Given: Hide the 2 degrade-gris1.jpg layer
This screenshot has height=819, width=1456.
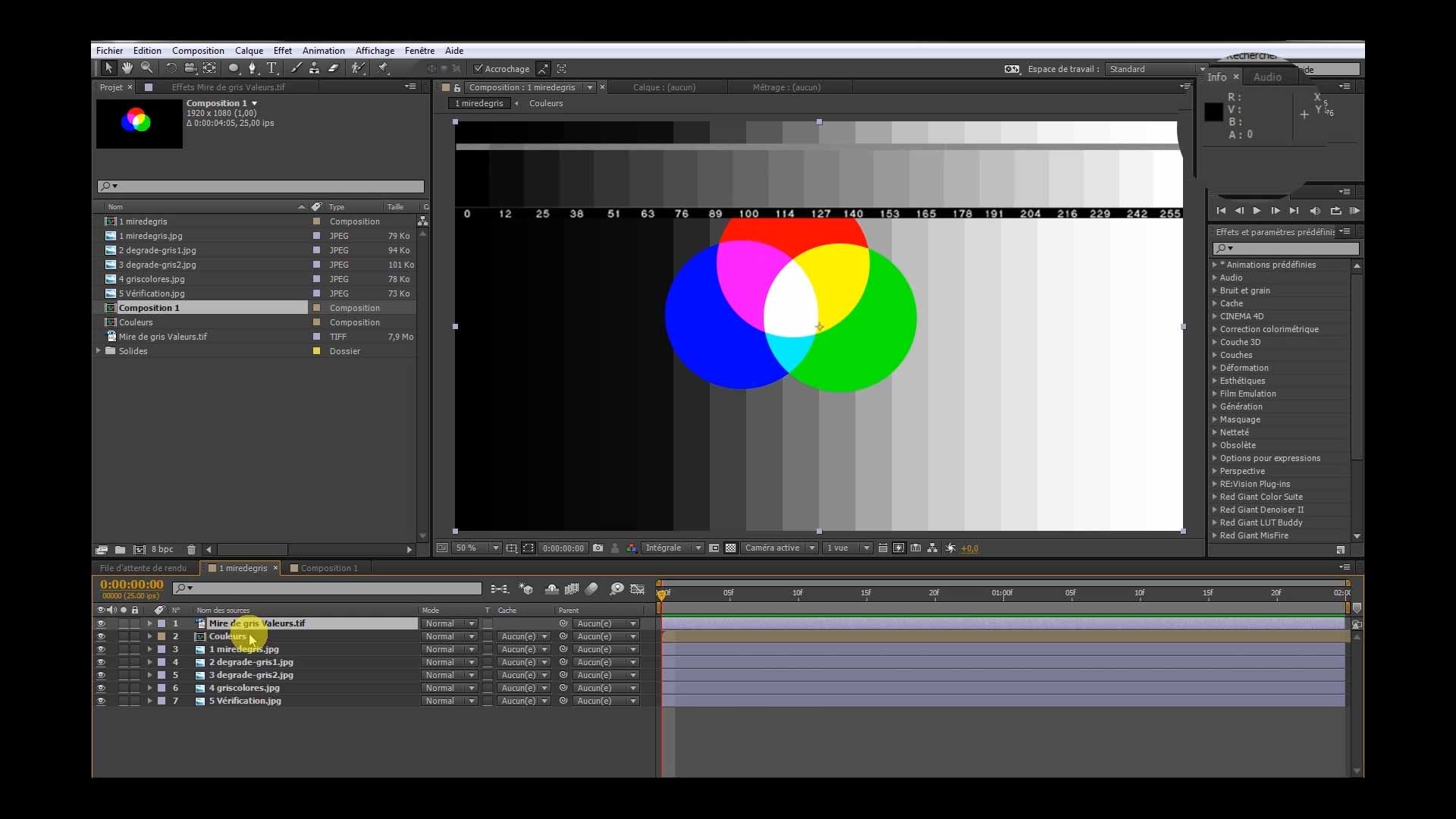Looking at the screenshot, I should pyautogui.click(x=101, y=662).
